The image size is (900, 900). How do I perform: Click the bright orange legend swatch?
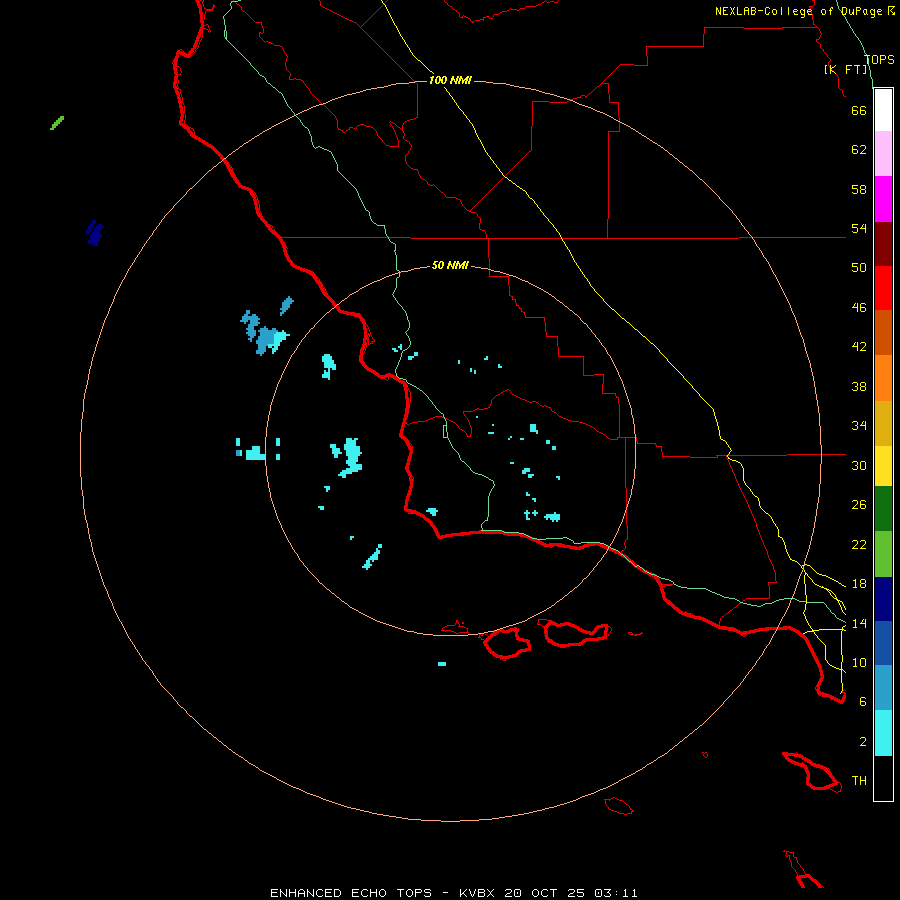pos(883,378)
